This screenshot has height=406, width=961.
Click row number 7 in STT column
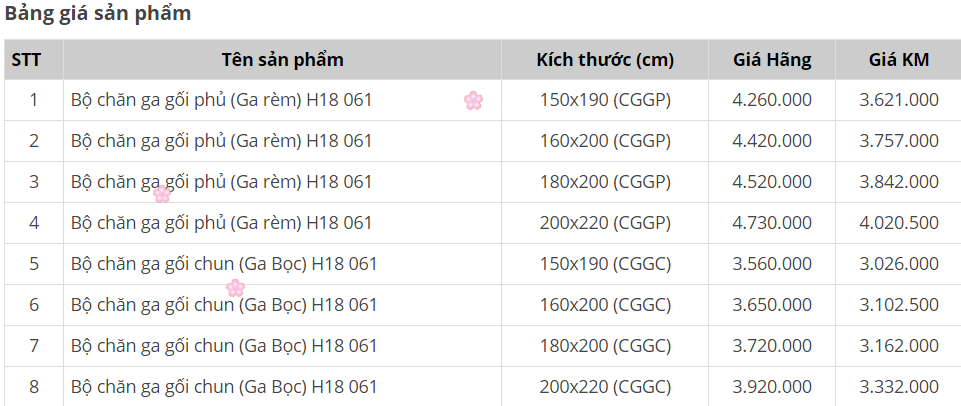pyautogui.click(x=33, y=346)
